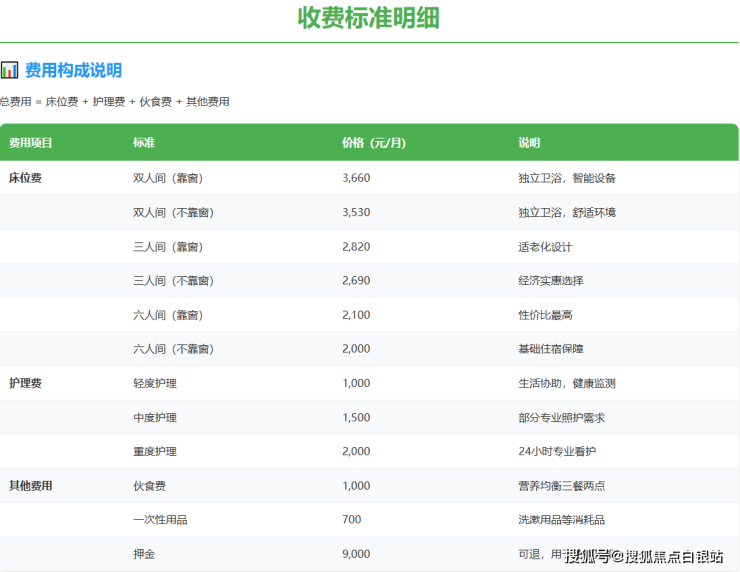Select the 费用构成说明 section heading
The image size is (740, 572).
coord(73,70)
